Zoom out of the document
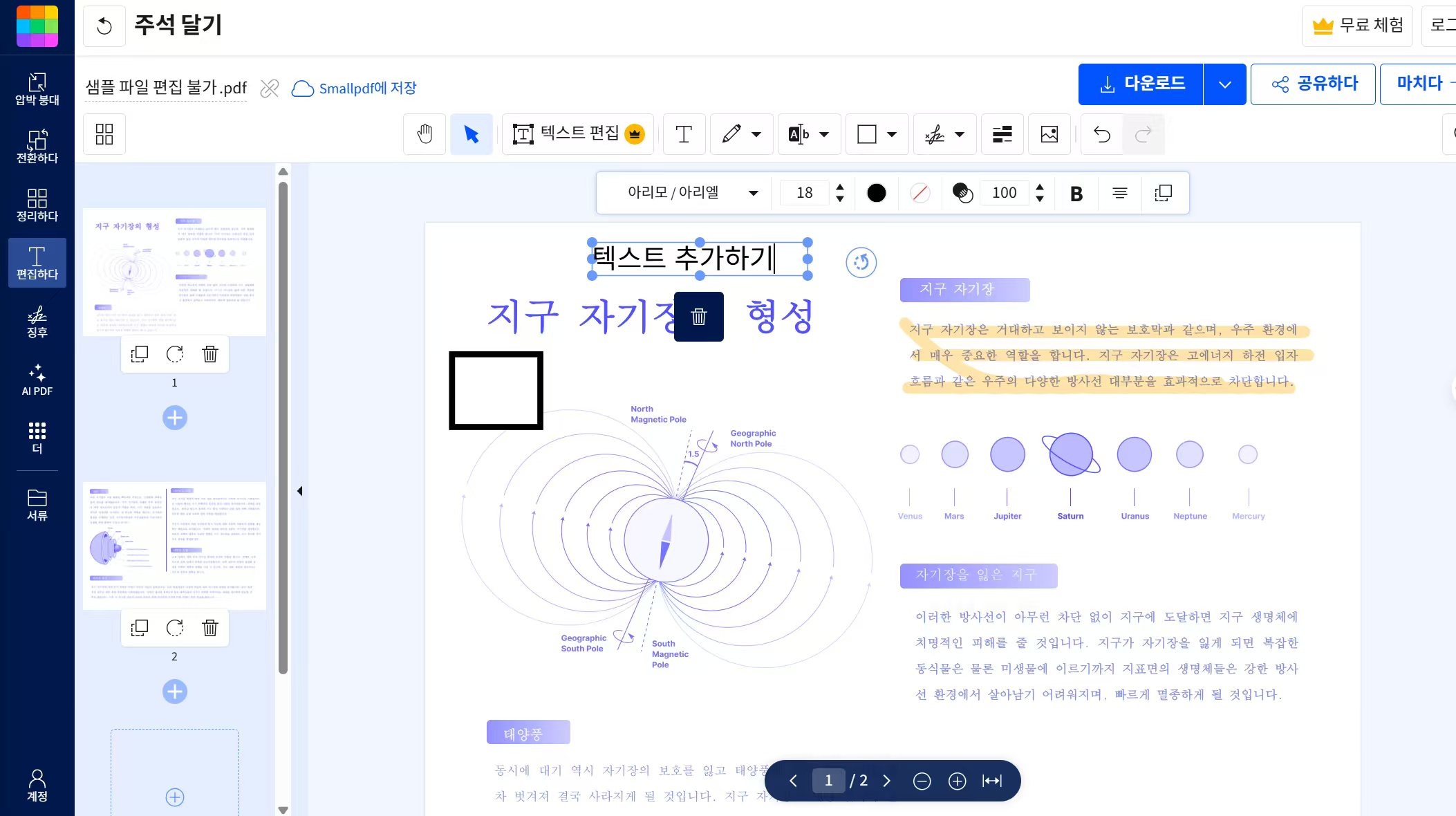The width and height of the screenshot is (1456, 816). [x=922, y=781]
